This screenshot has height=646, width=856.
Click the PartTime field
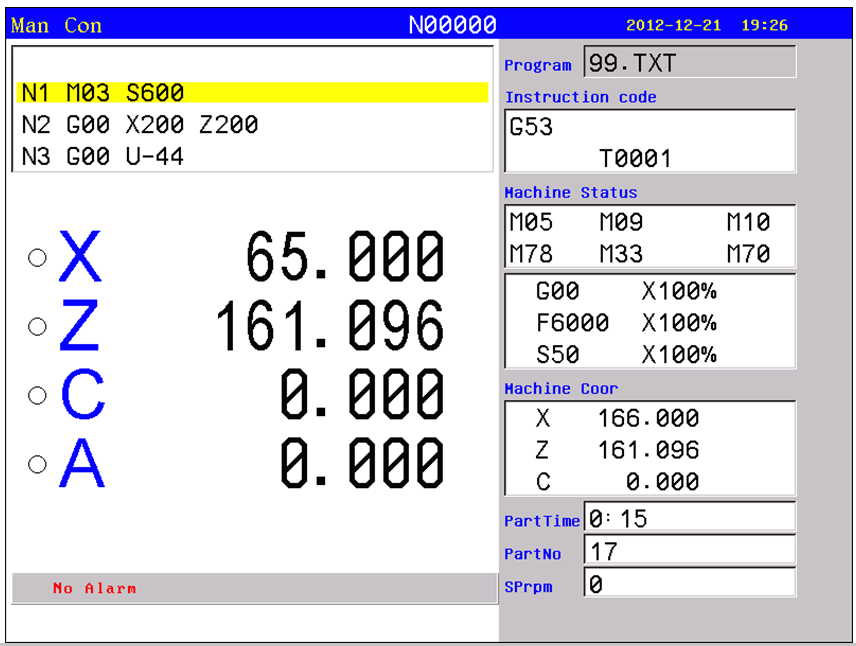pyautogui.click(x=689, y=518)
